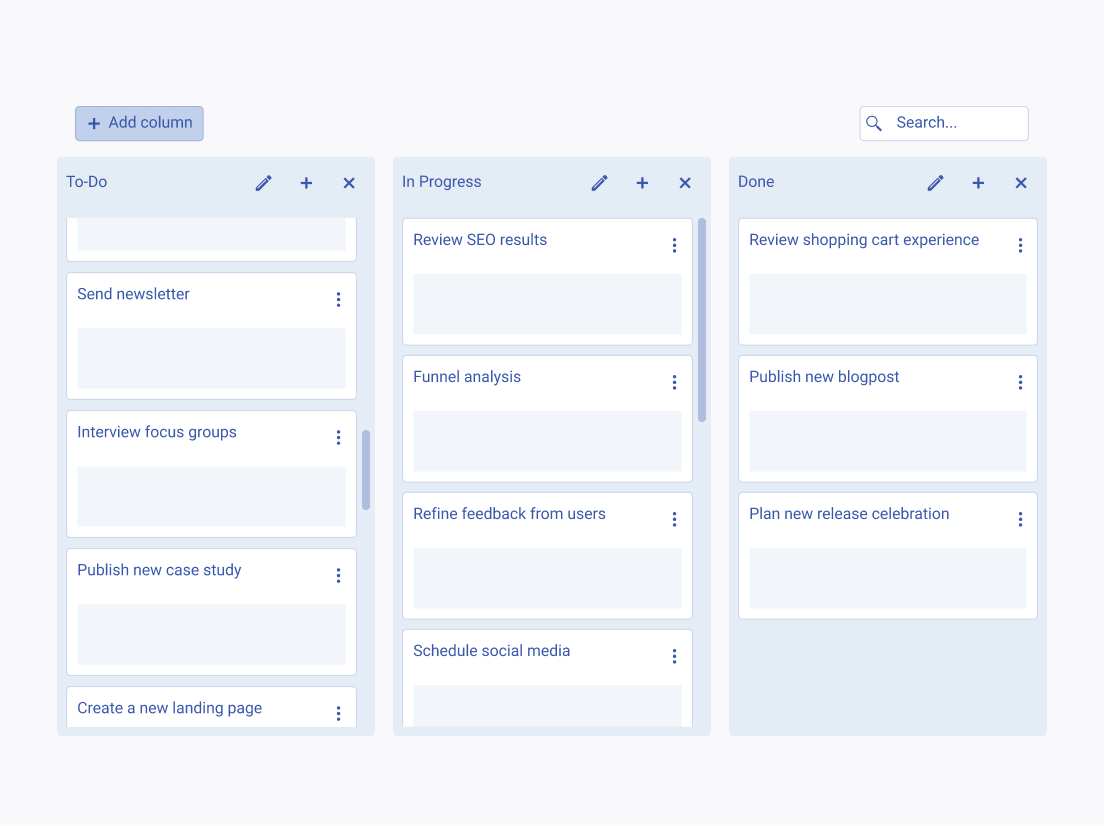Remove the To-Do column
This screenshot has height=826, width=1104.
click(x=349, y=183)
